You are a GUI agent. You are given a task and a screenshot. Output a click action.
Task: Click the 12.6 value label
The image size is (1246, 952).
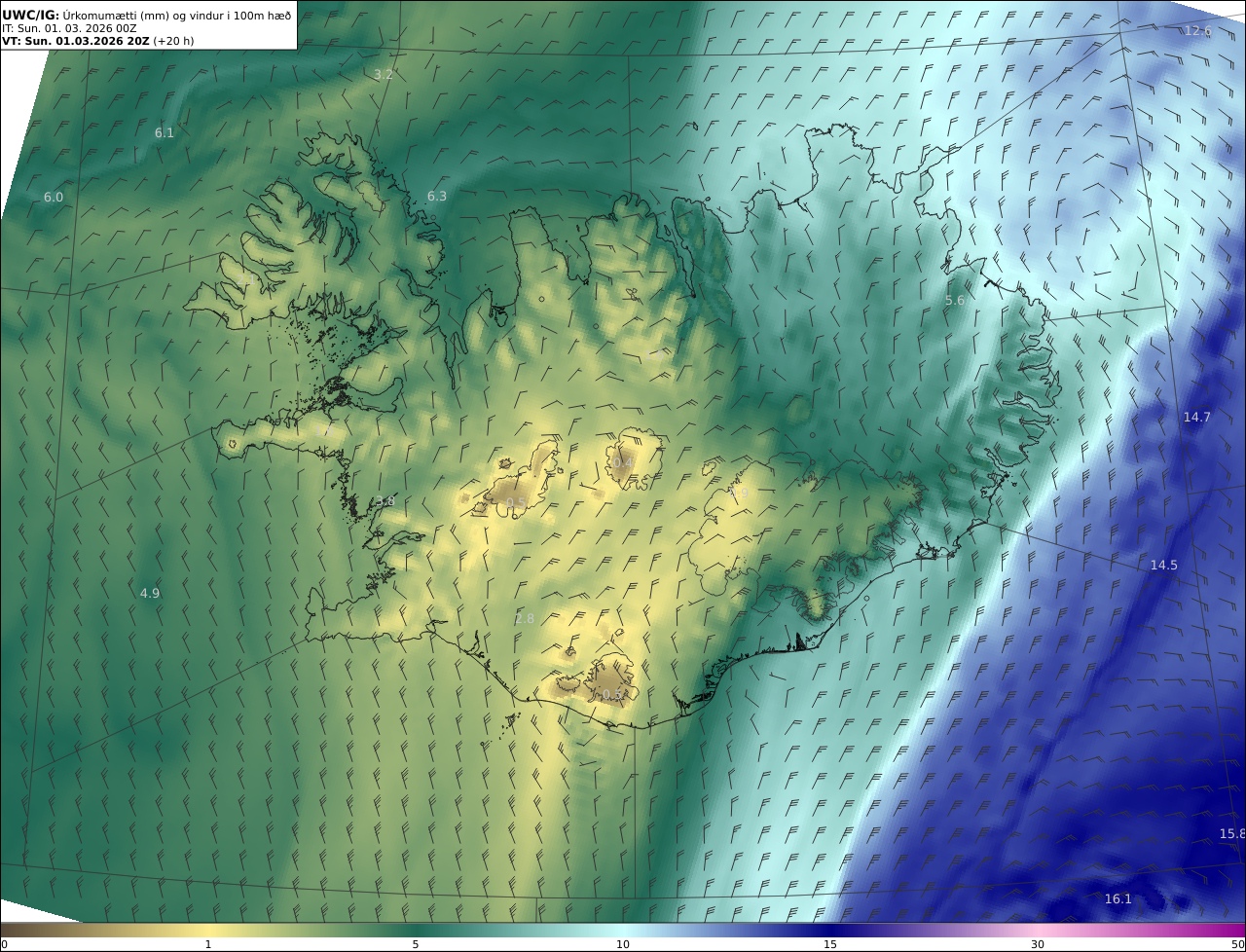(x=1197, y=31)
